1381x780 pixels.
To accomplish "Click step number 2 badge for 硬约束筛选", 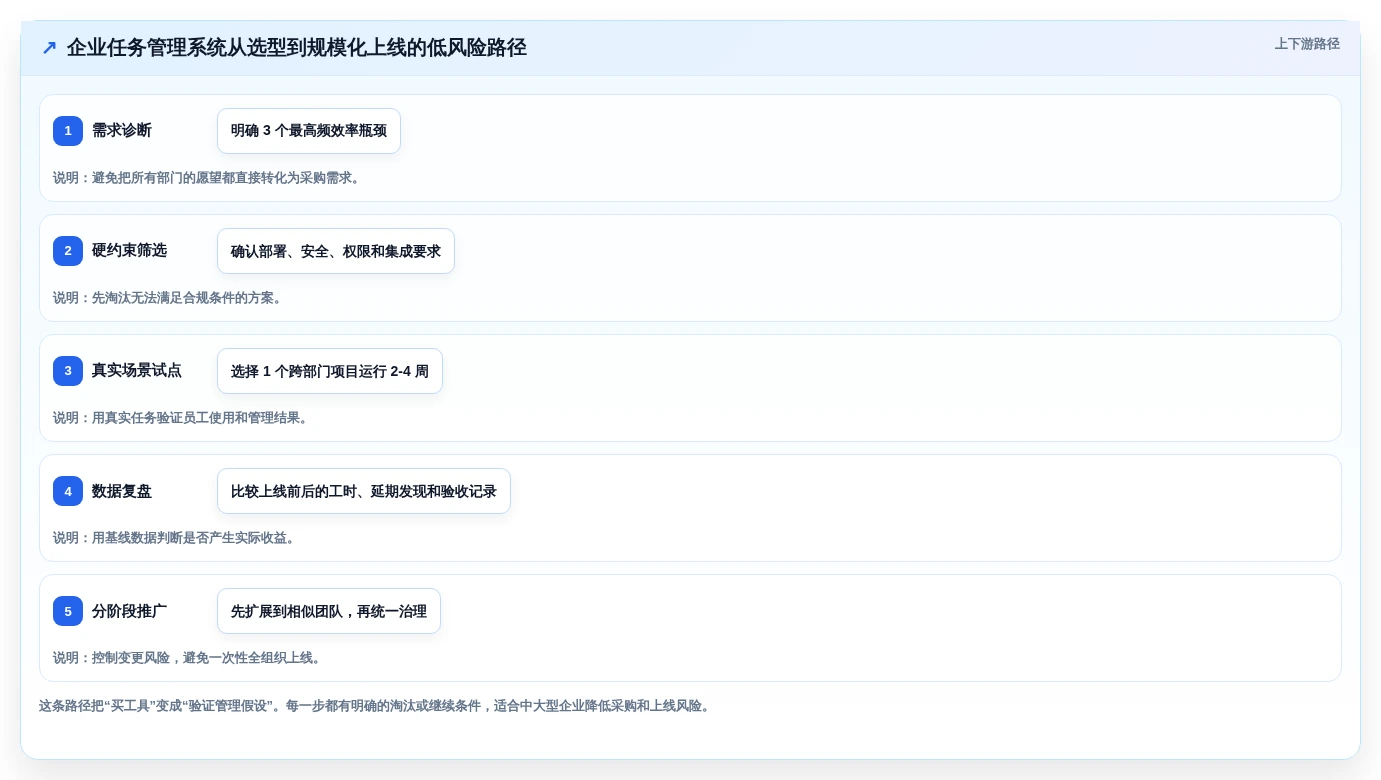I will coord(68,251).
